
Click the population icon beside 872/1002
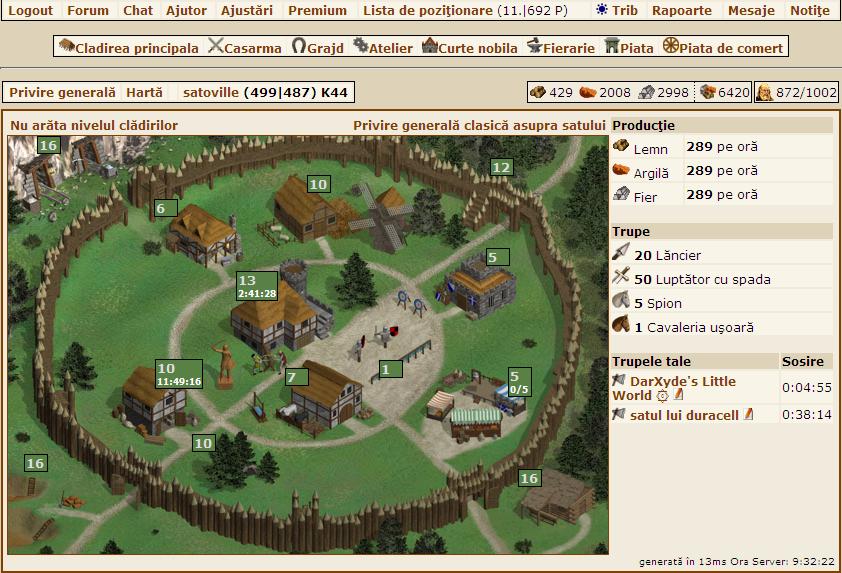(x=764, y=92)
